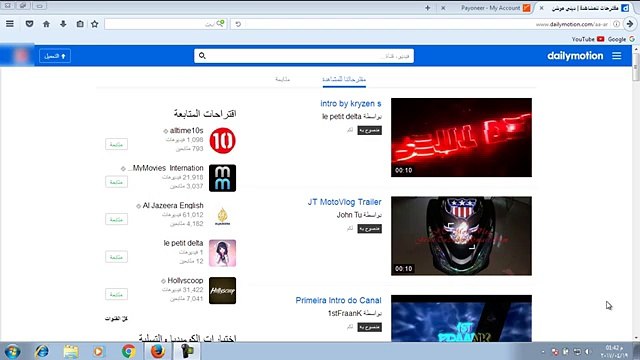
Task: Click the navigation arrow beside the address bar
Action: [x=630, y=24]
